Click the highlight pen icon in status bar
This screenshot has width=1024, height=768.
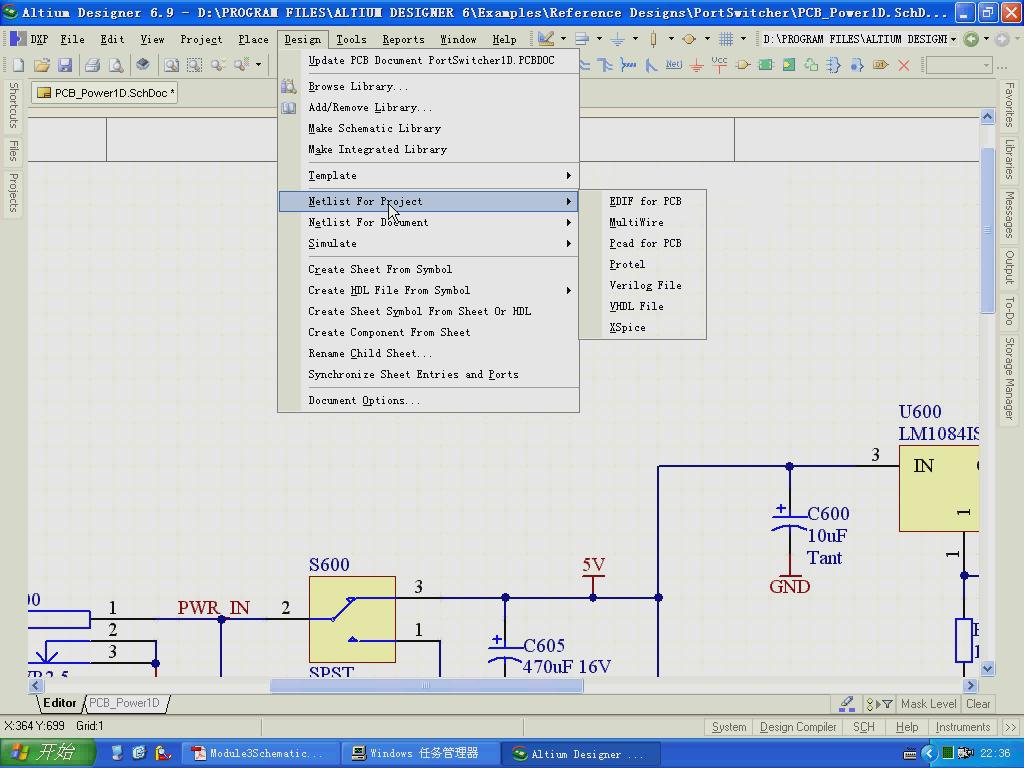point(846,703)
